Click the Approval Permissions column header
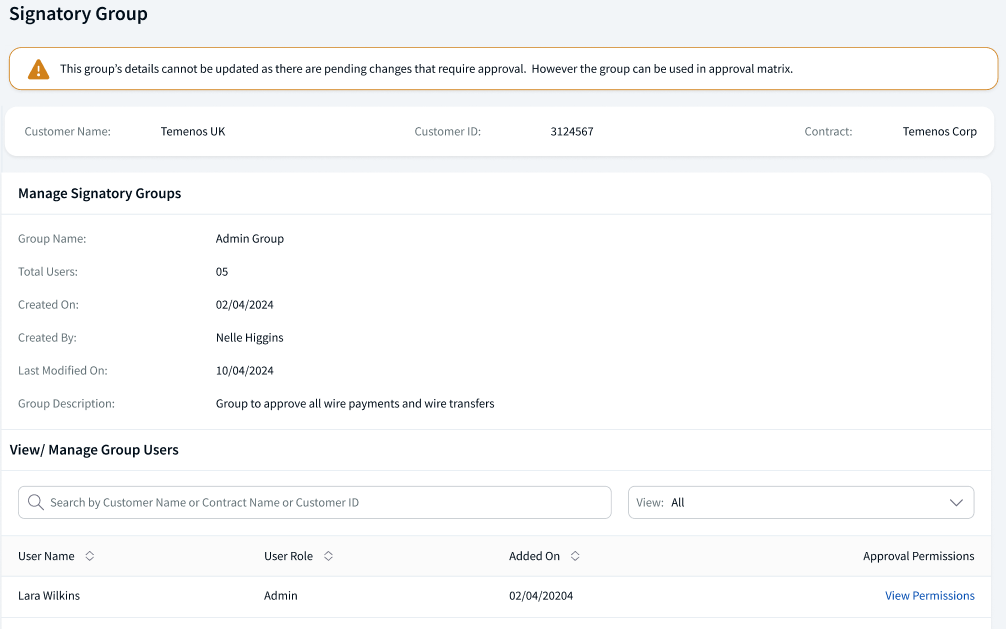This screenshot has height=629, width=1006. [x=918, y=556]
